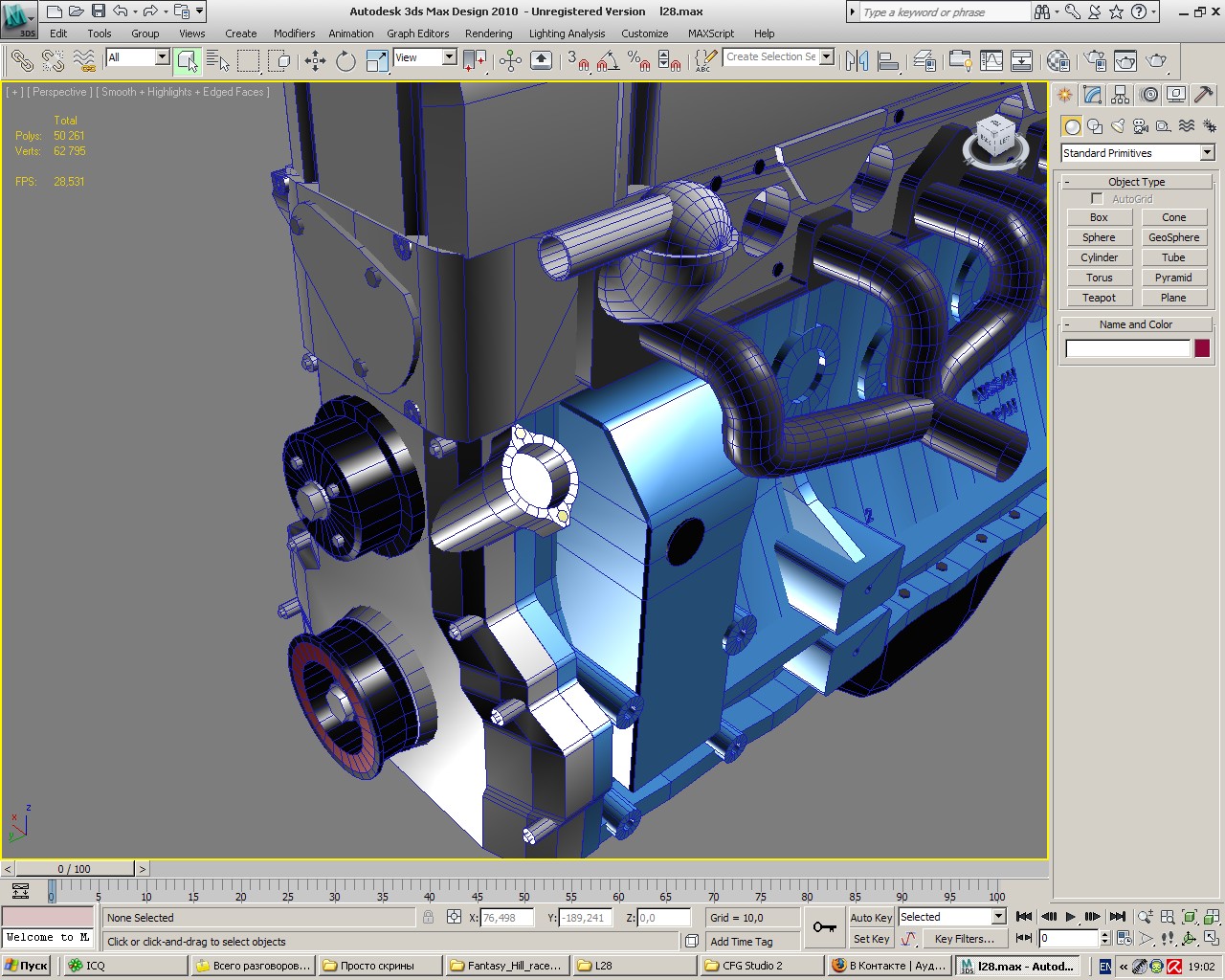Select the Select and Move tool
Screen dimensions: 1225x980
coord(315,61)
